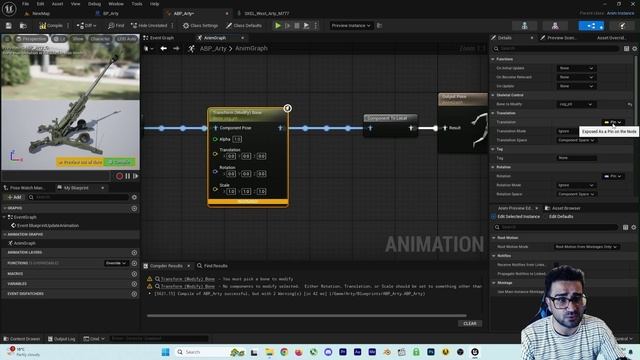Open the LOD Auto viewport menu
The height and width of the screenshot is (360, 640).
[x=126, y=39]
